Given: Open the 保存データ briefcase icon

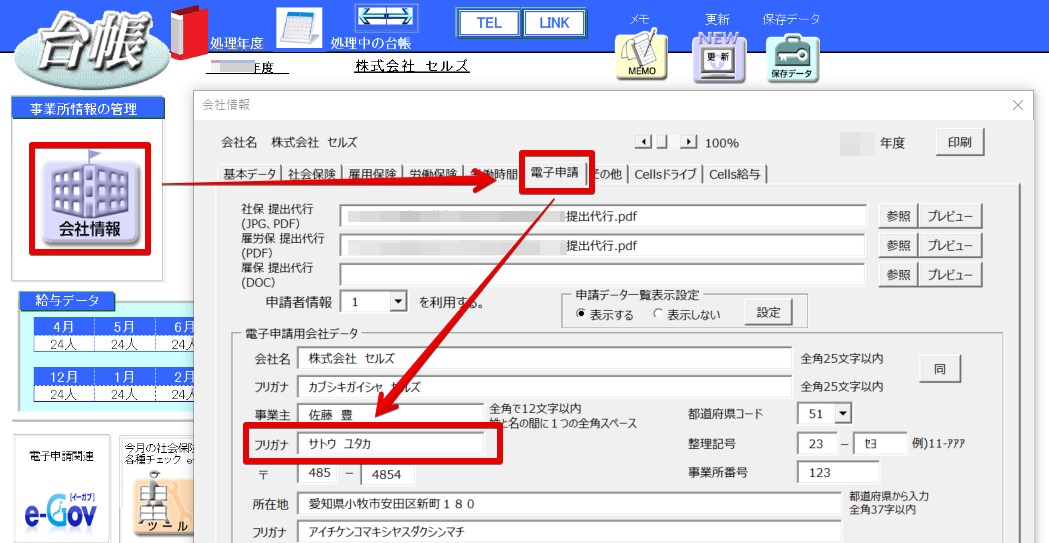Looking at the screenshot, I should tap(792, 59).
